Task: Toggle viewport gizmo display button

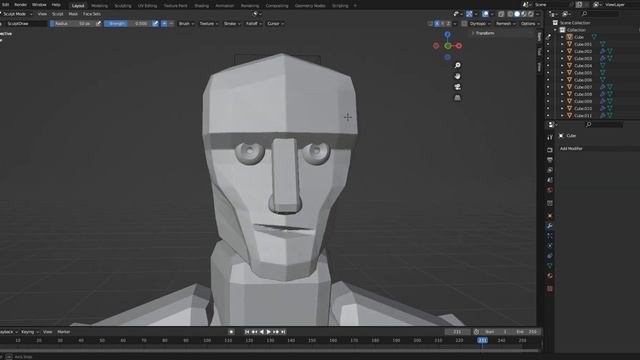Action: point(469,14)
